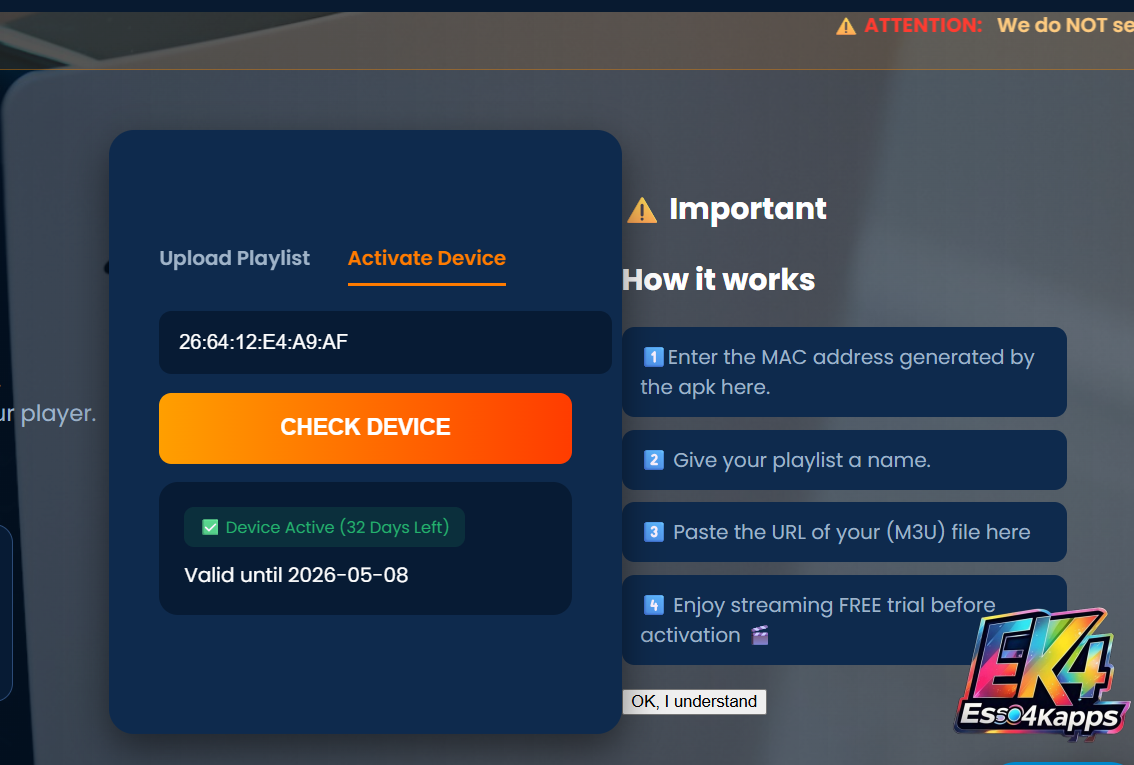Click the clapperboard emoji after activation

760,635
